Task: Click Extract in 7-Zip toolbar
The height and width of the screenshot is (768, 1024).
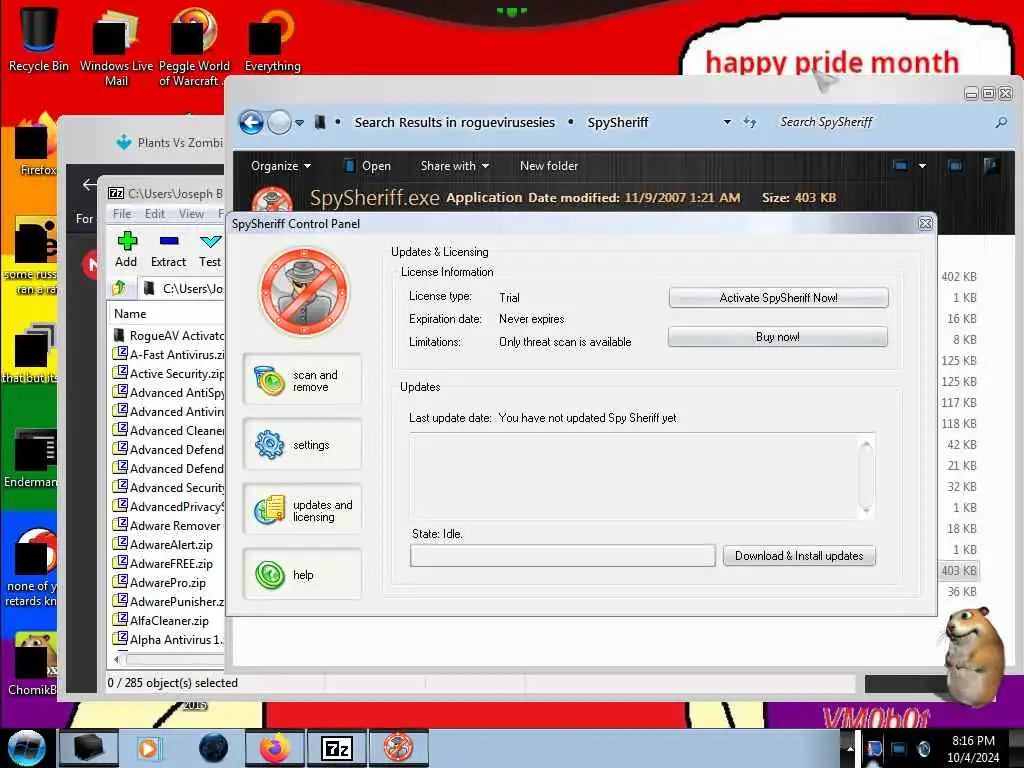Action: coord(168,249)
